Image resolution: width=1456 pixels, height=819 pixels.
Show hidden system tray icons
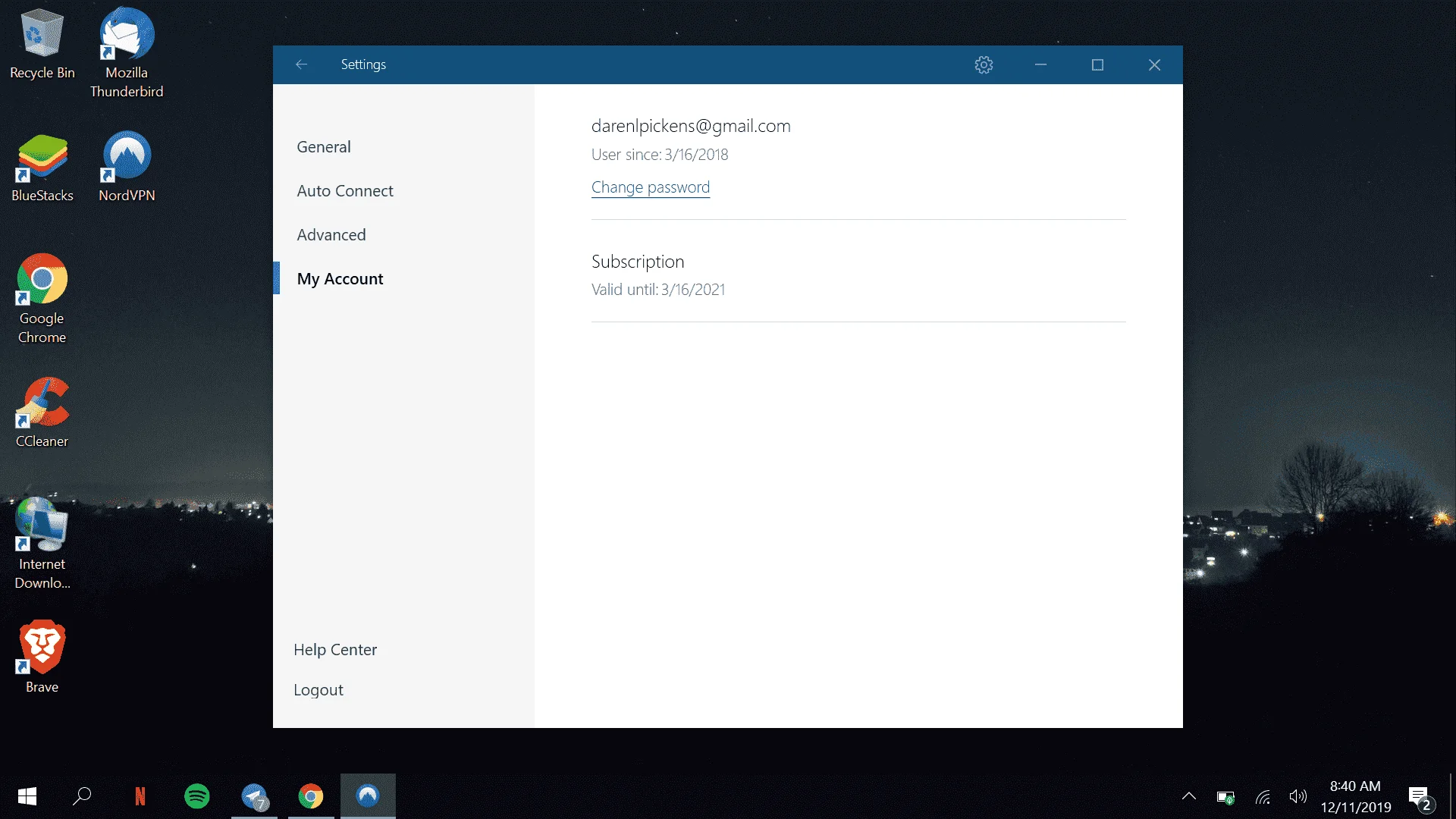1189,796
